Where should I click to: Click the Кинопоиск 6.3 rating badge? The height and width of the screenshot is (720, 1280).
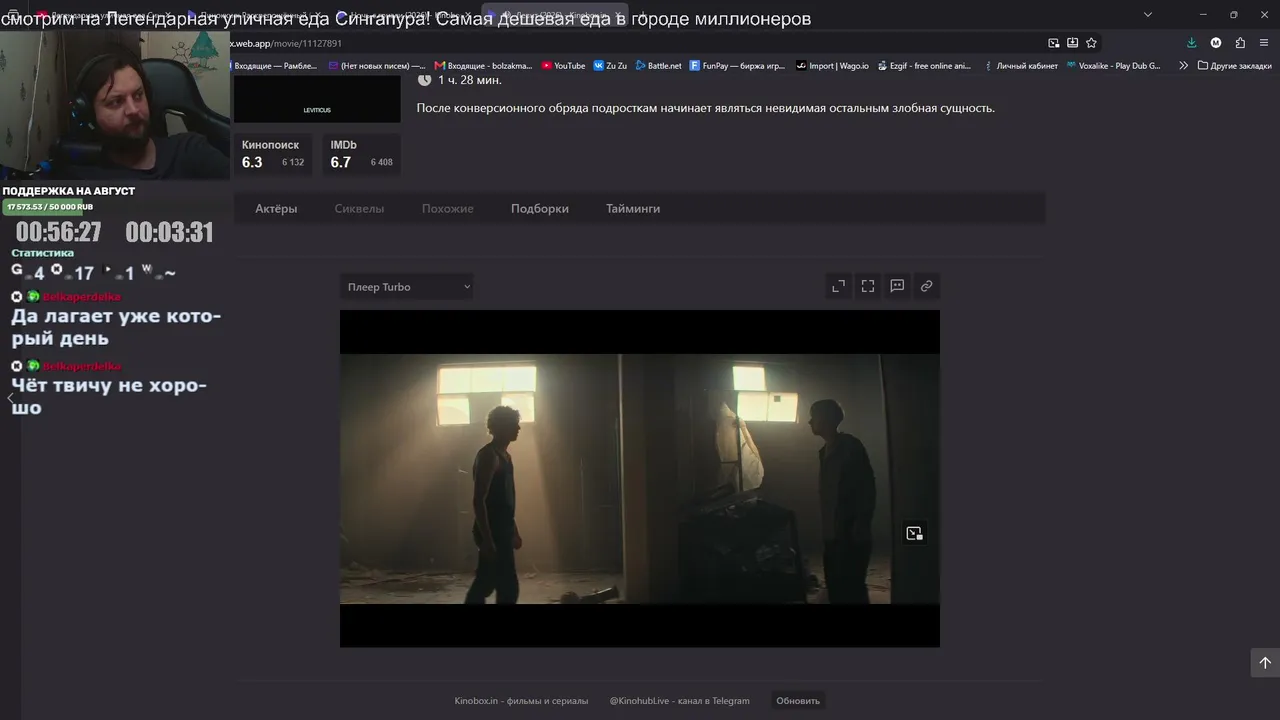click(273, 154)
